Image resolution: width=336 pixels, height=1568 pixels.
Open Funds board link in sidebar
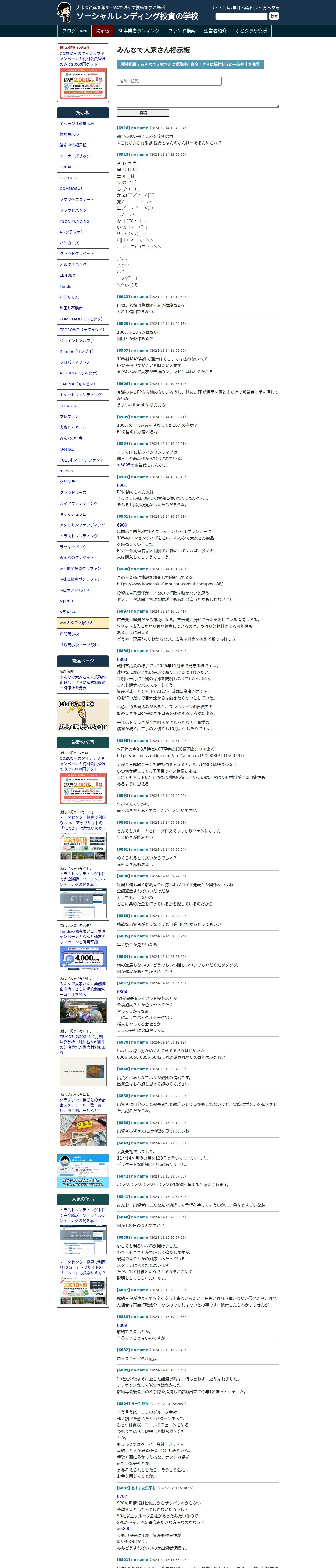click(83, 287)
